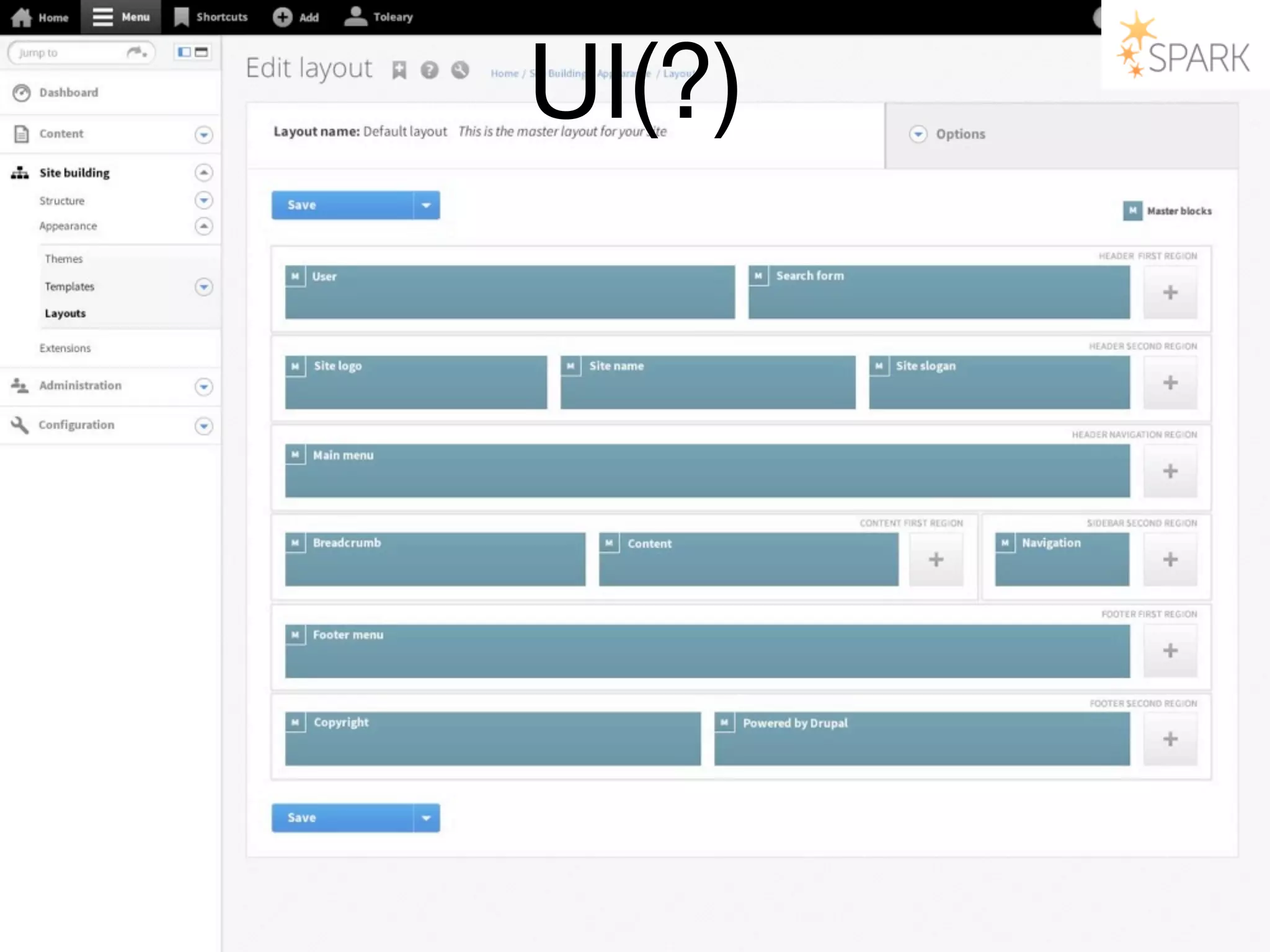Click the top Save button
Image resolution: width=1270 pixels, height=952 pixels.
(x=342, y=205)
